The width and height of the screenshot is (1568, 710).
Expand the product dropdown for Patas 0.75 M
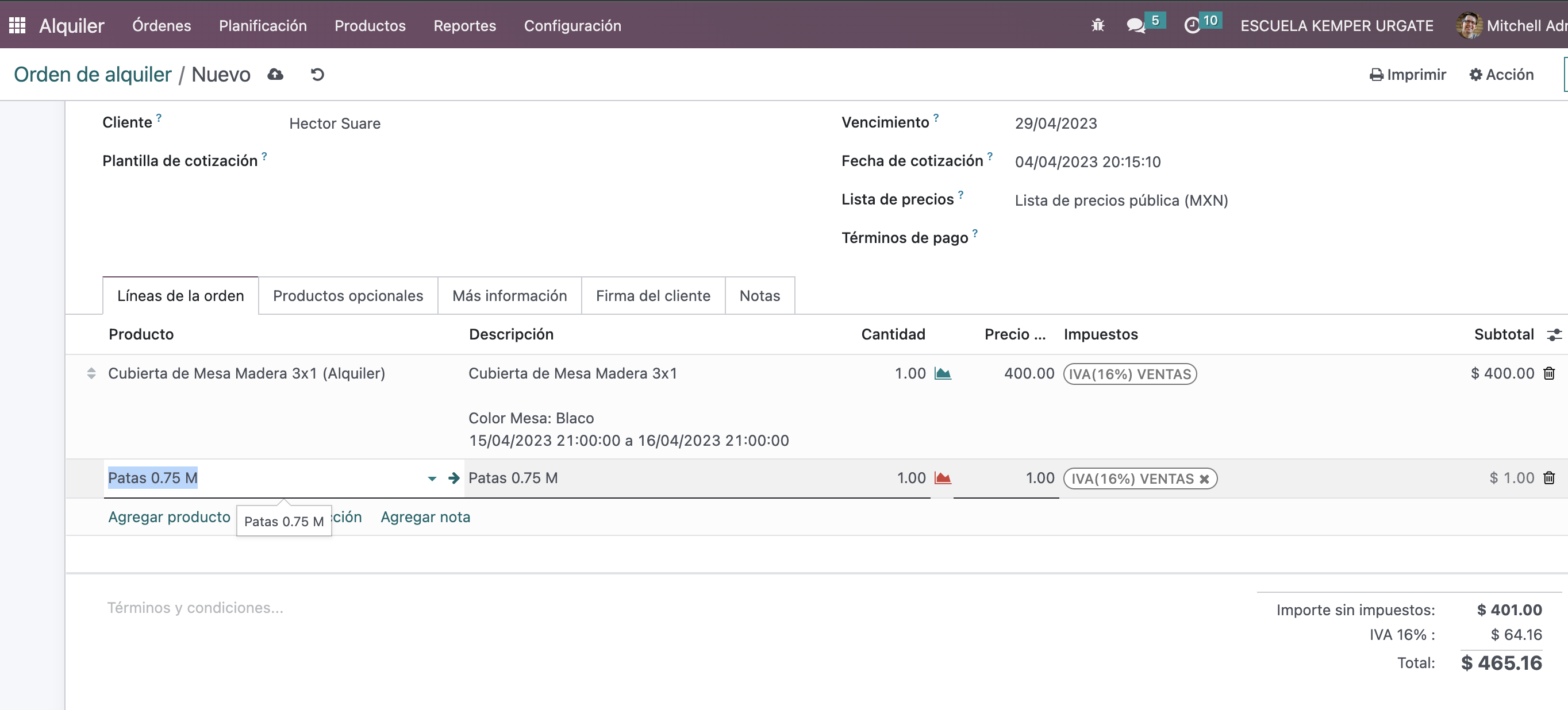431,478
